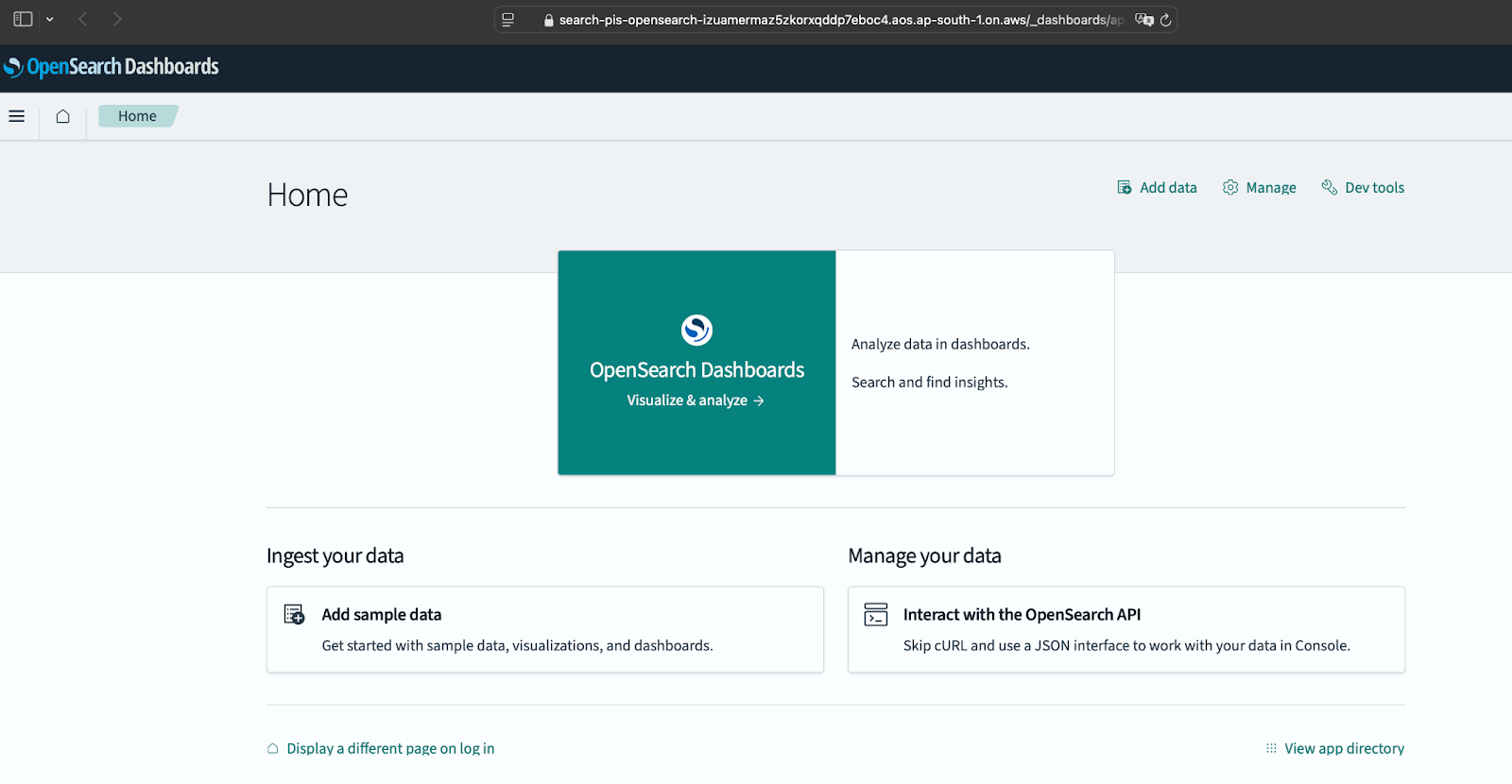1512x784 pixels.
Task: Reload the page with refresh icon
Action: tap(1166, 20)
